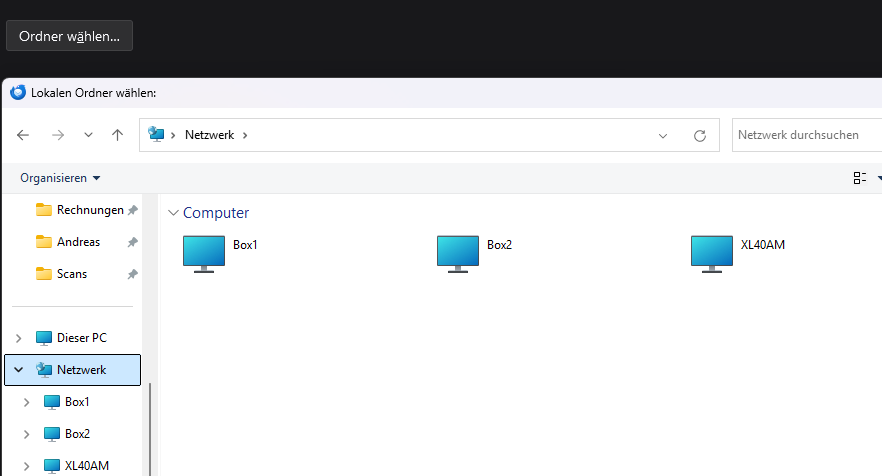Click the pin icon next to Scans

point(132,275)
